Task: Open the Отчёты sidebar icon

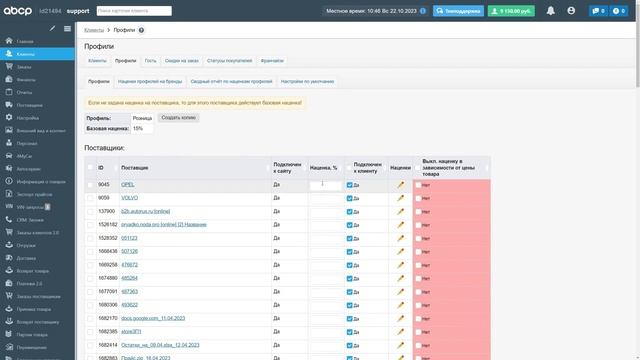Action: (9, 92)
